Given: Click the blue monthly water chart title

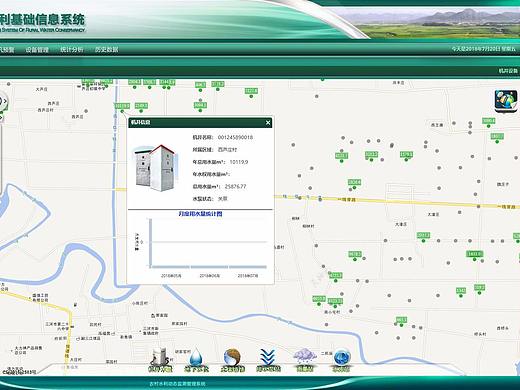Looking at the screenshot, I should (201, 214).
